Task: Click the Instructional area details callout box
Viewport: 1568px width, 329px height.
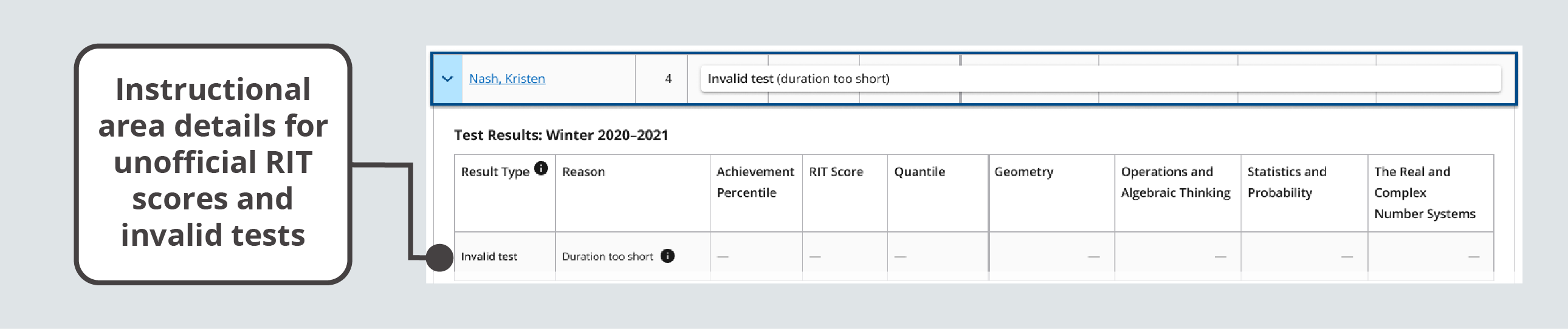Action: click(213, 163)
